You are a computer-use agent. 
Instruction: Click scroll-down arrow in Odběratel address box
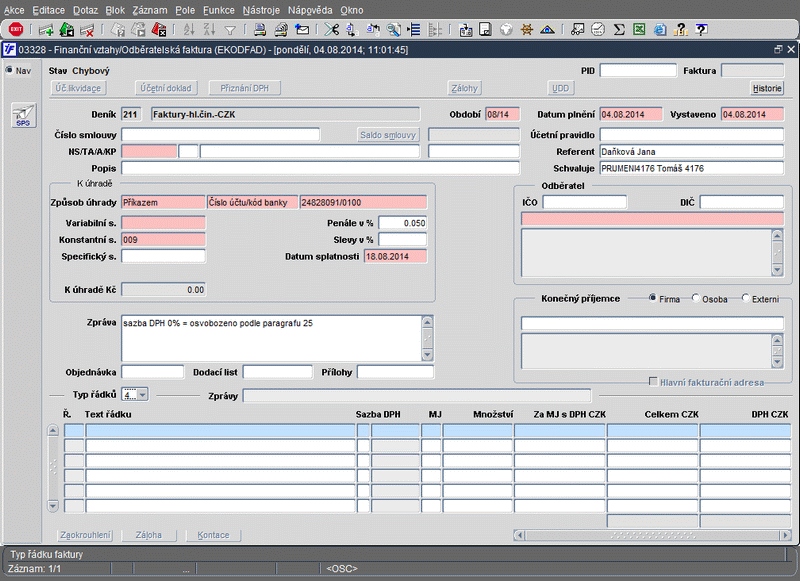(x=776, y=269)
